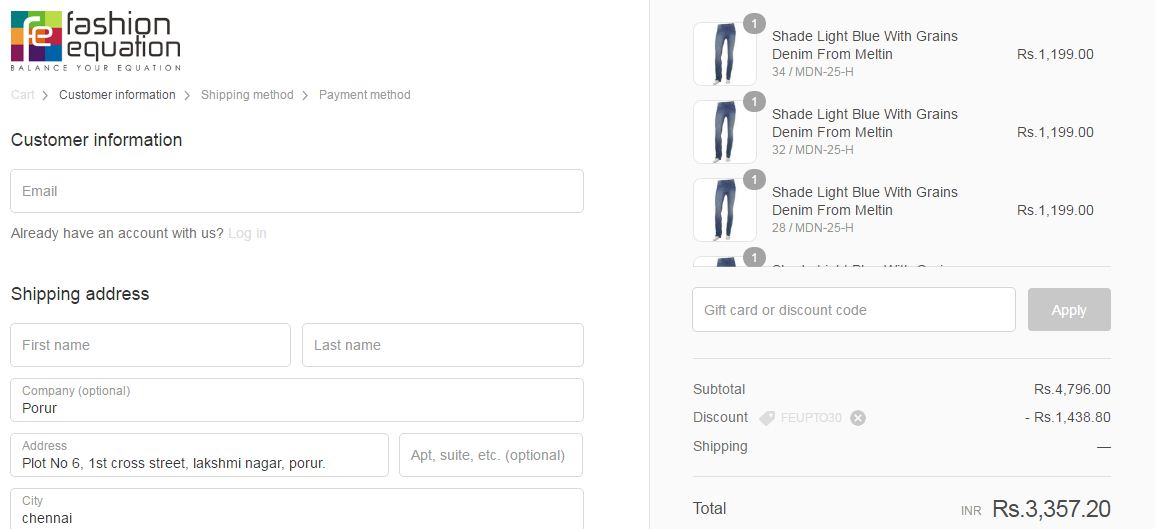Click the Log in link
Viewport: 1155px width, 529px height.
point(247,233)
